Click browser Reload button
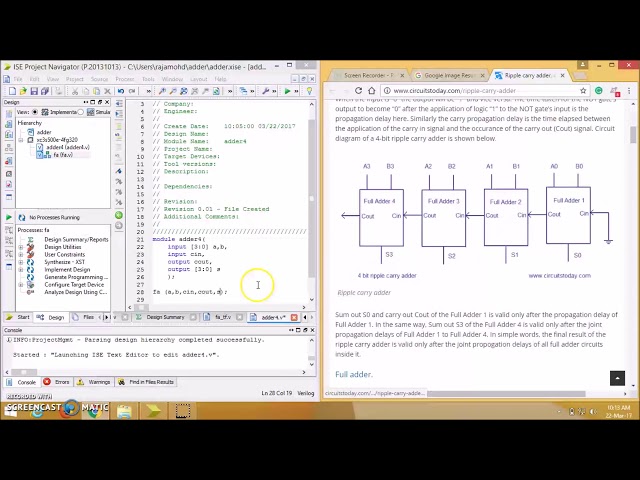 pyautogui.click(x=358, y=91)
